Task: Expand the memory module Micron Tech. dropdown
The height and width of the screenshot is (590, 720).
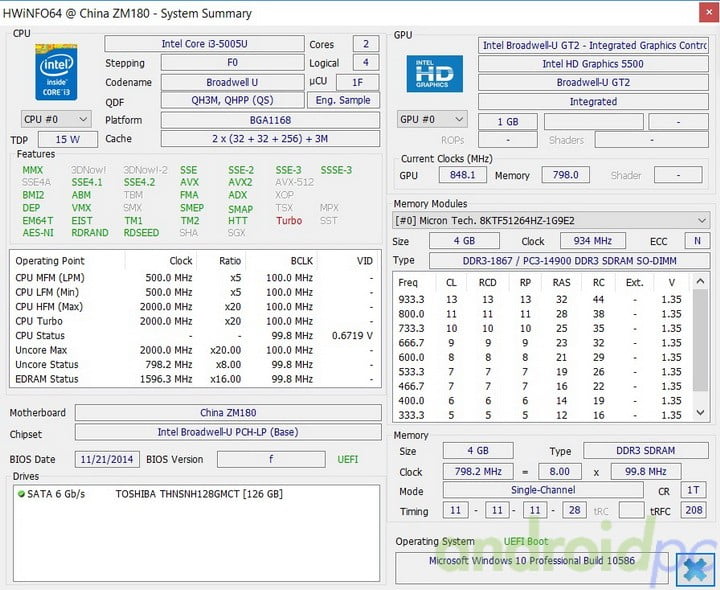Action: (551, 220)
